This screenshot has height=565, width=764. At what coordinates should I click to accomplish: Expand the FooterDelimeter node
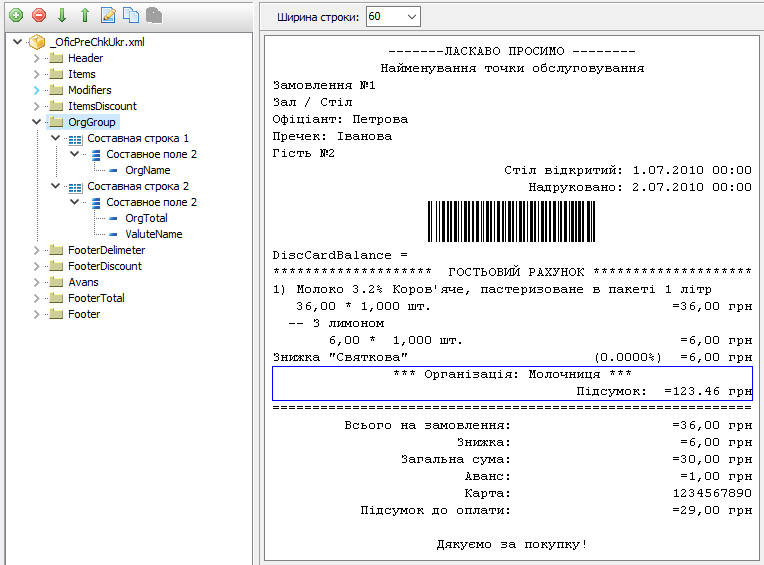coord(37,250)
